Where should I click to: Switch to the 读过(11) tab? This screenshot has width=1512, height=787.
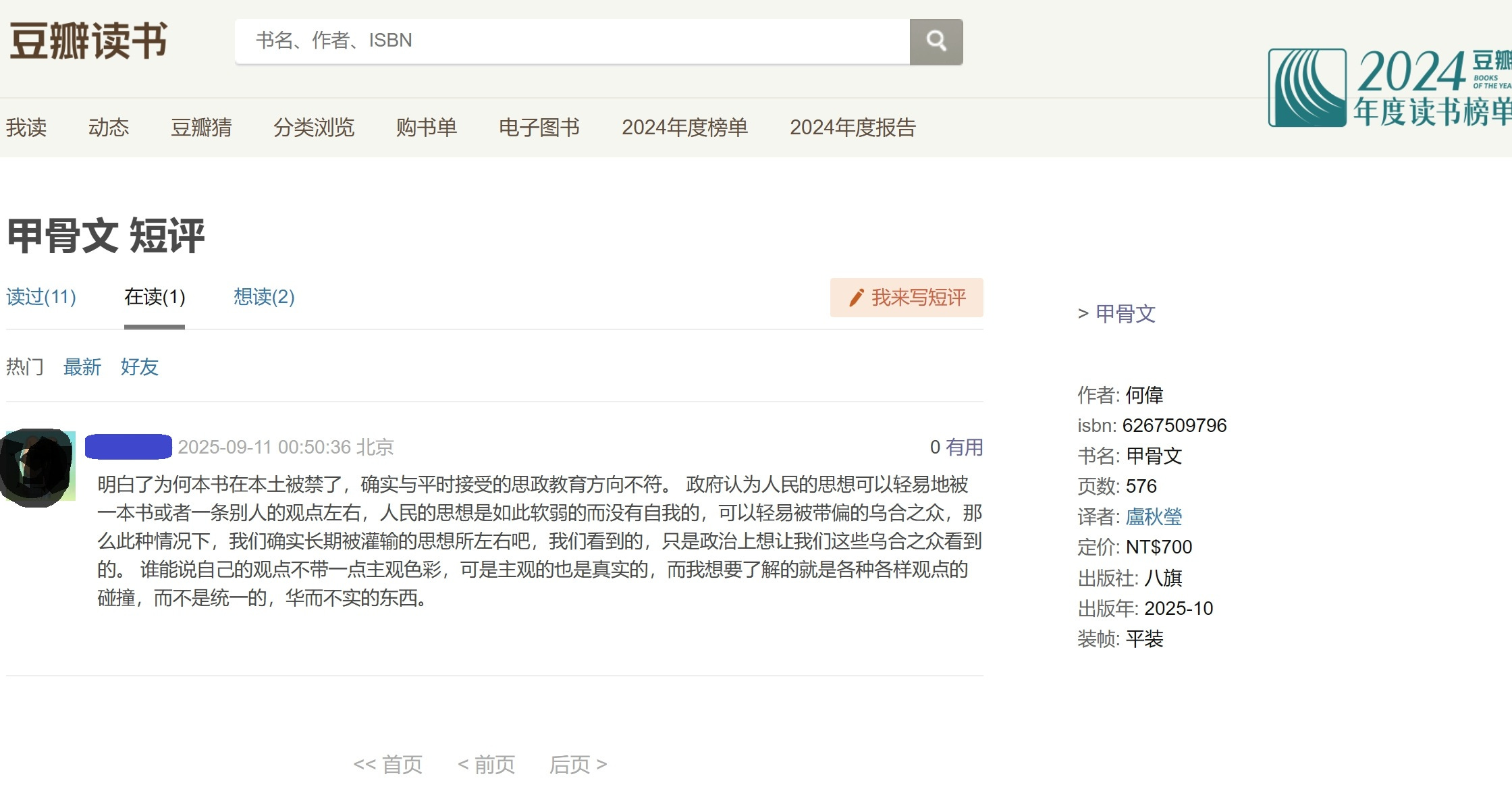click(41, 297)
